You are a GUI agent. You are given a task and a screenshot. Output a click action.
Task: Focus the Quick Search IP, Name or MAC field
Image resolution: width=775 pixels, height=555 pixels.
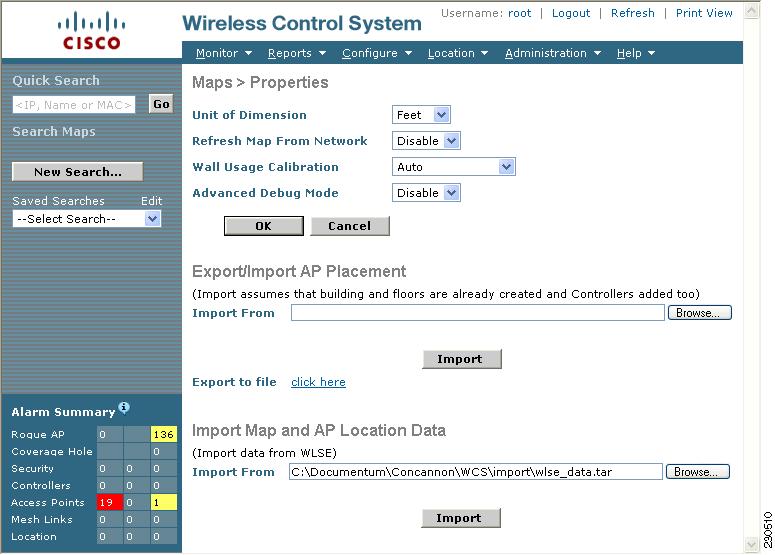pos(74,105)
